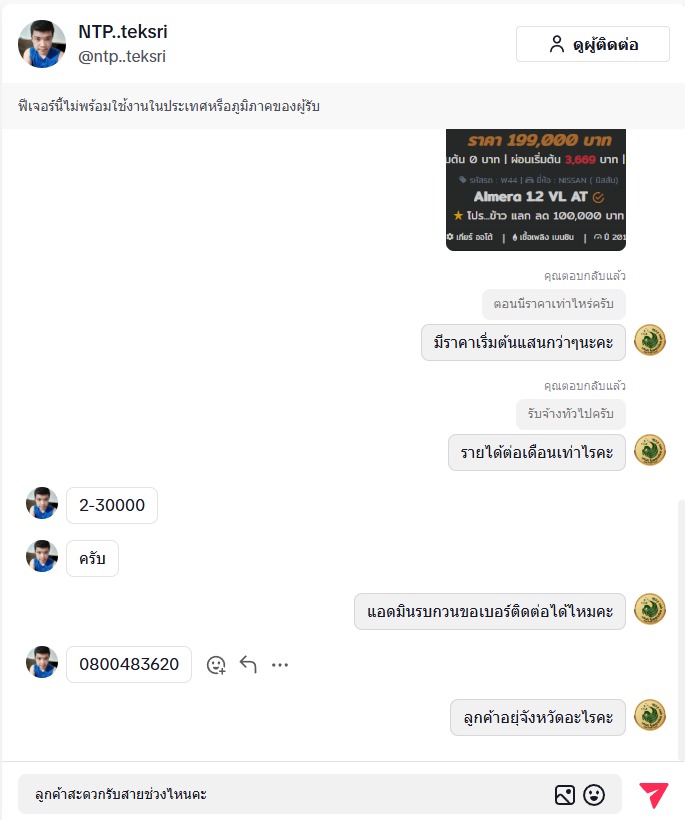This screenshot has width=685, height=820.
Task: Click the person icon in the view contact button
Action: pos(557,44)
